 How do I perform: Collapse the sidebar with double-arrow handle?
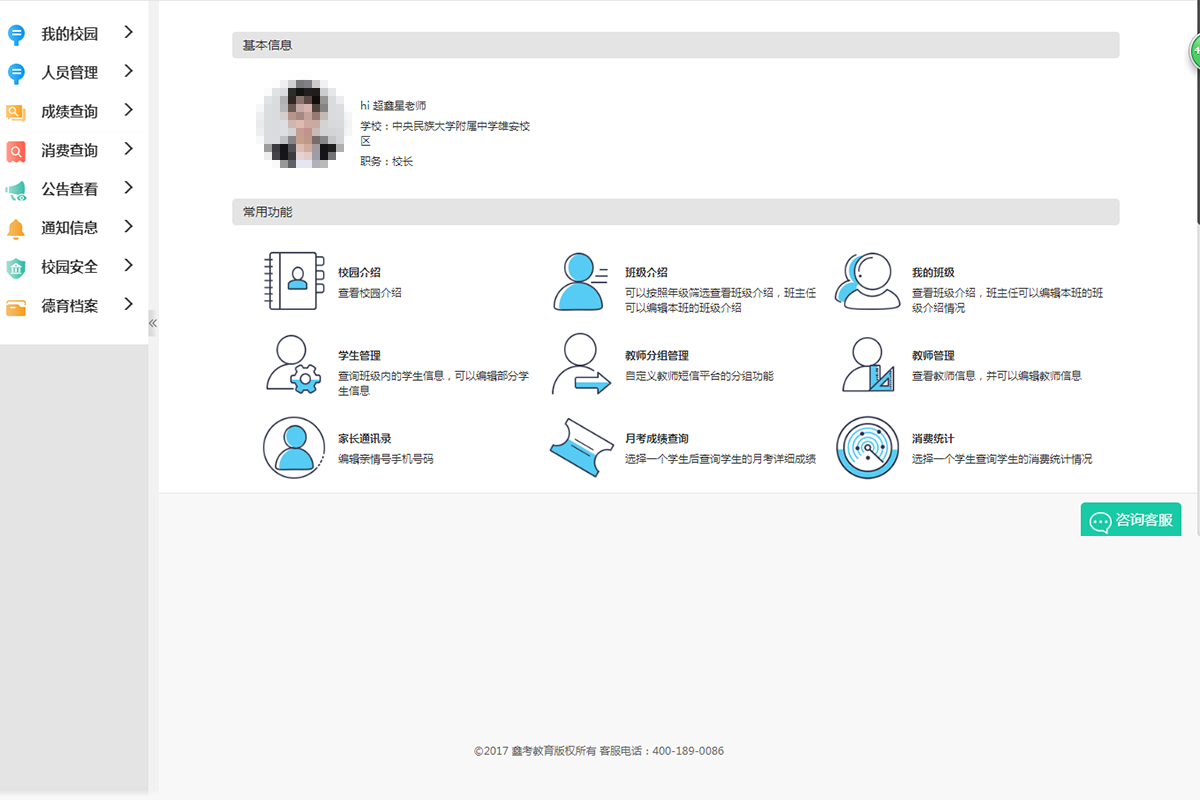pyautogui.click(x=153, y=323)
